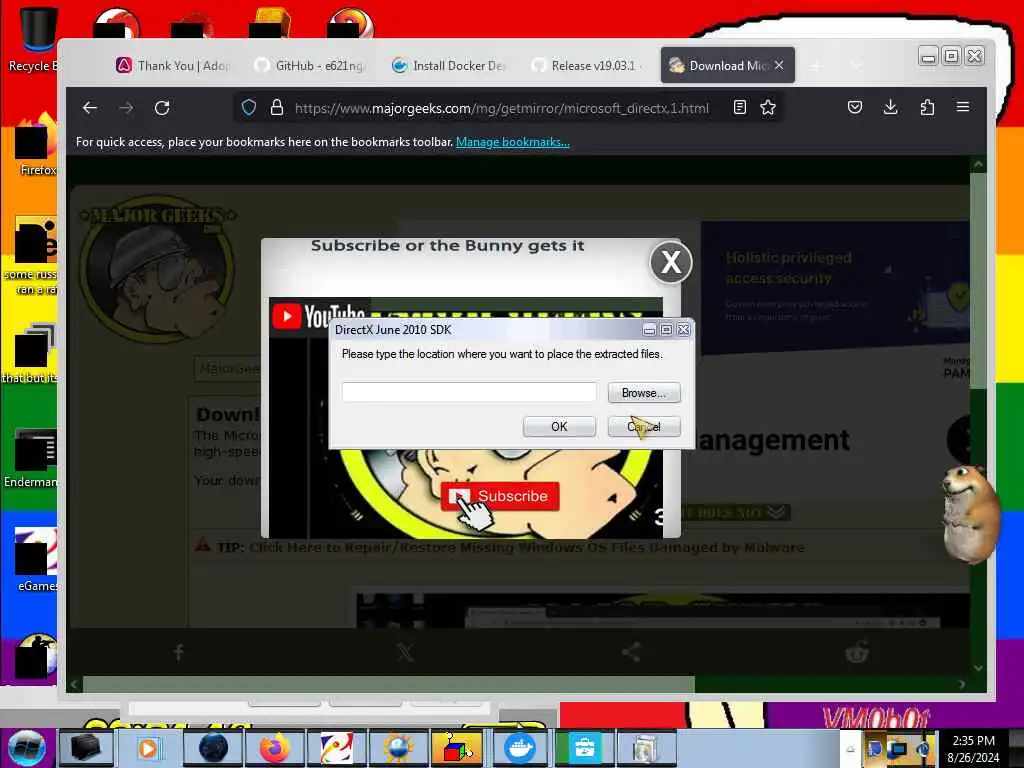Dismiss the Subscribe popup with X
The width and height of the screenshot is (1024, 768).
point(671,263)
